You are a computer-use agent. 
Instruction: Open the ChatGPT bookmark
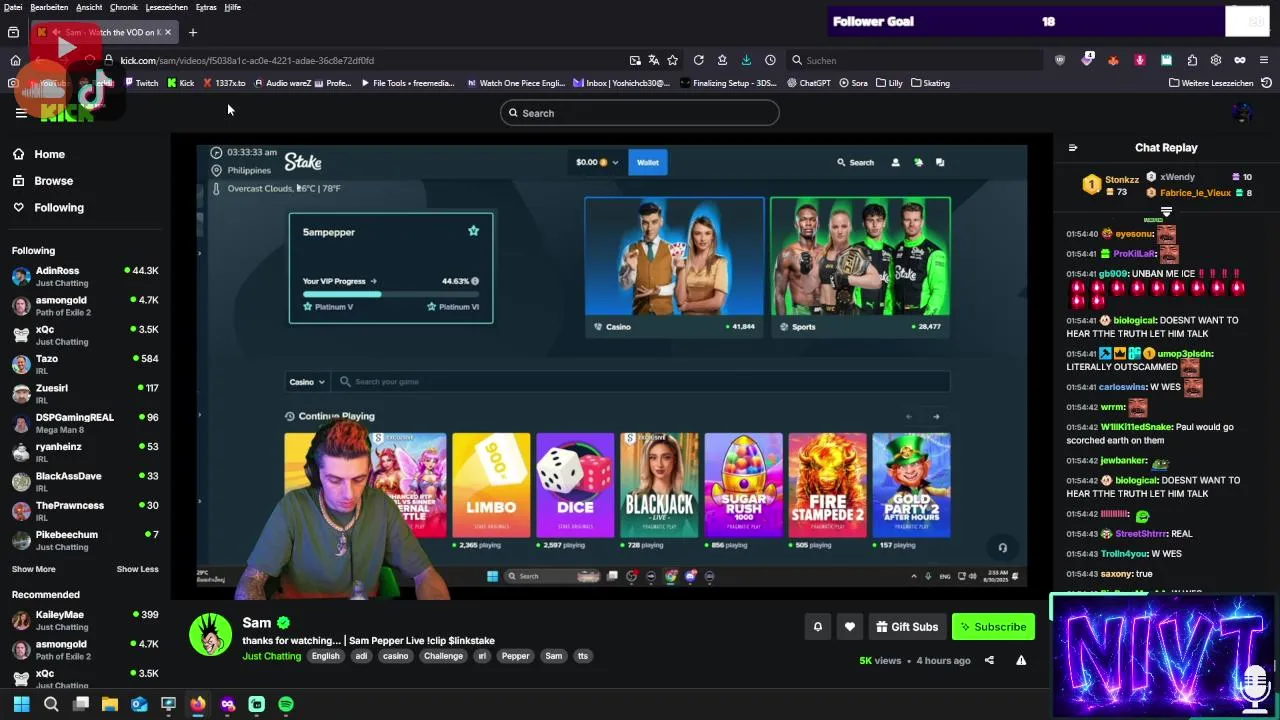pos(808,83)
